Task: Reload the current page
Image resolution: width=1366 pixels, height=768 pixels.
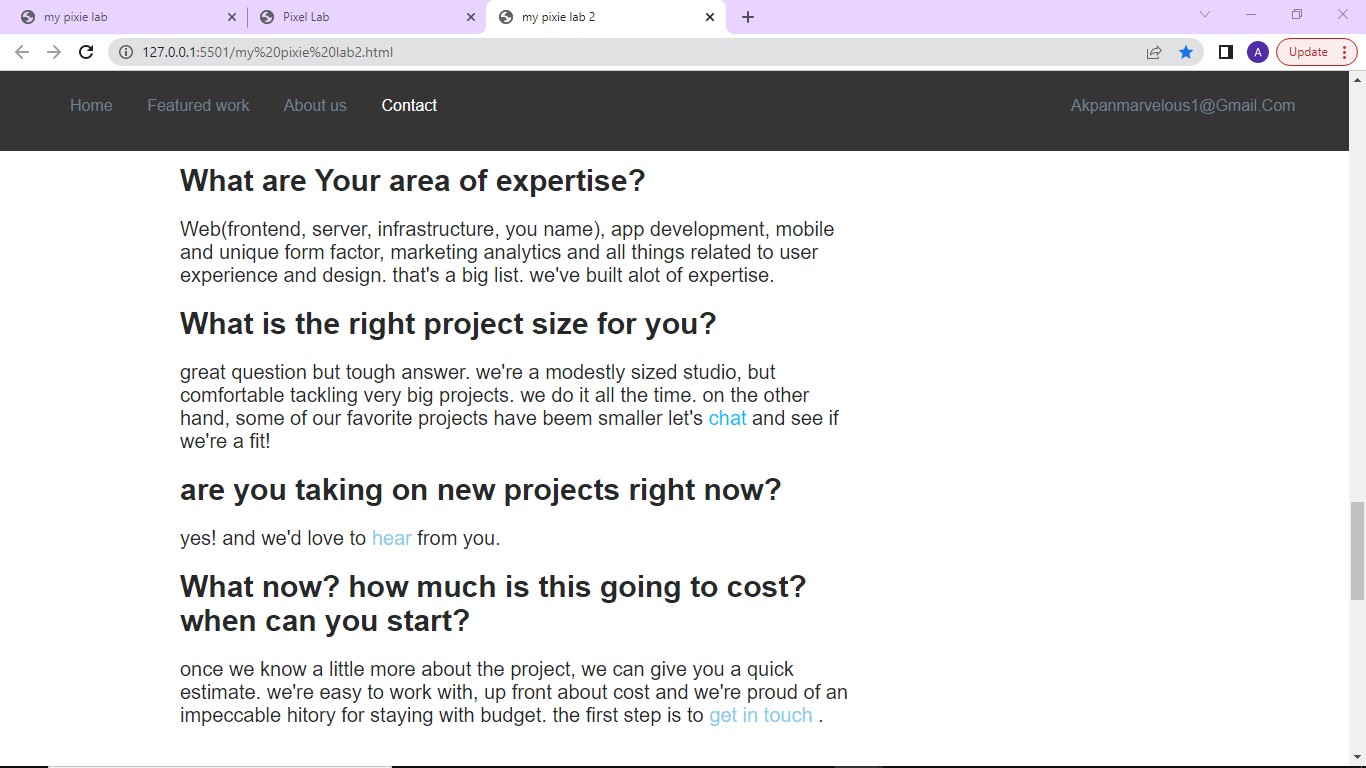Action: click(x=86, y=52)
